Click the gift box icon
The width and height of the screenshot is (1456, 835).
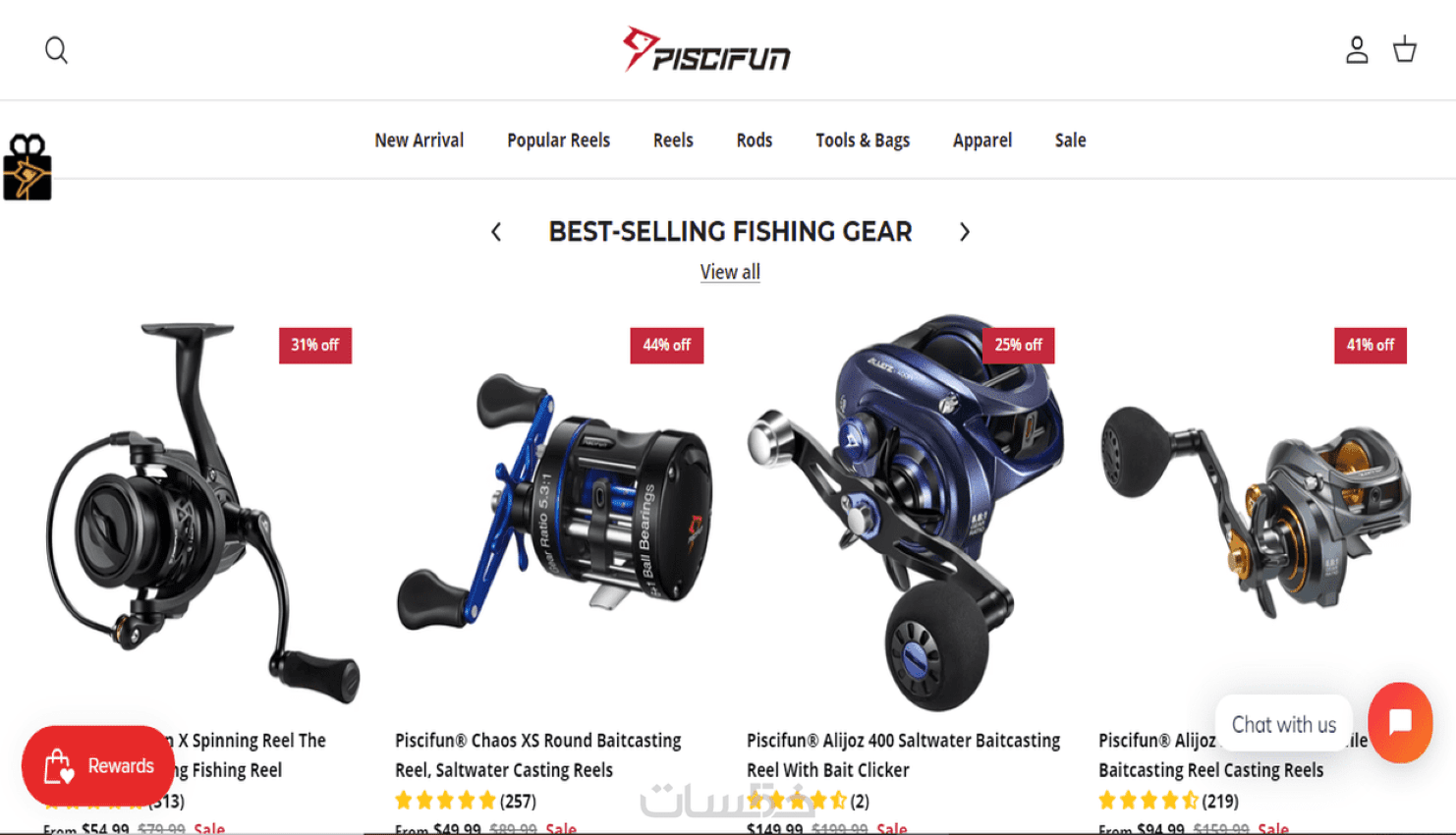pyautogui.click(x=28, y=167)
